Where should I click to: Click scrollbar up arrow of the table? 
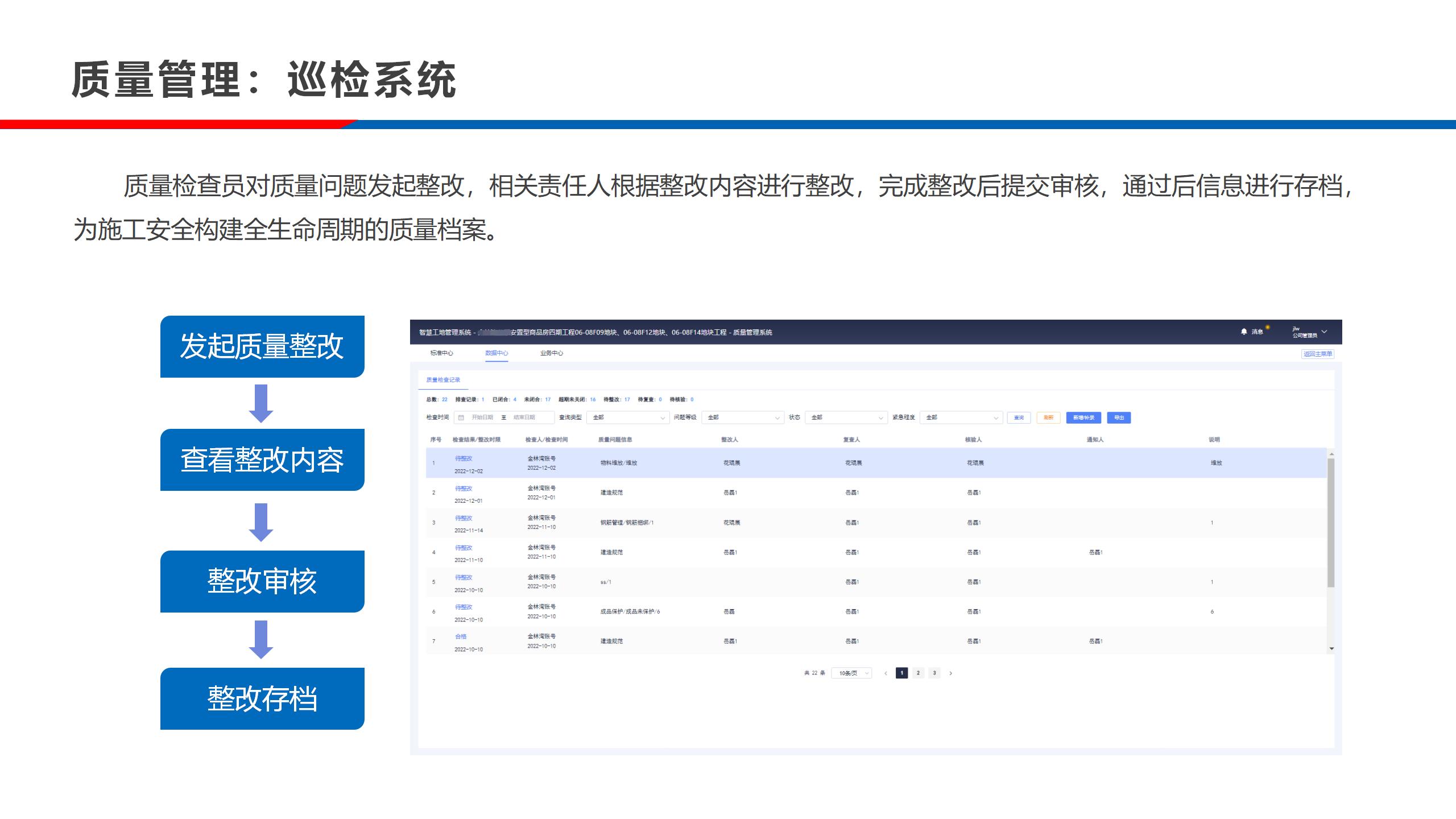point(1331,454)
